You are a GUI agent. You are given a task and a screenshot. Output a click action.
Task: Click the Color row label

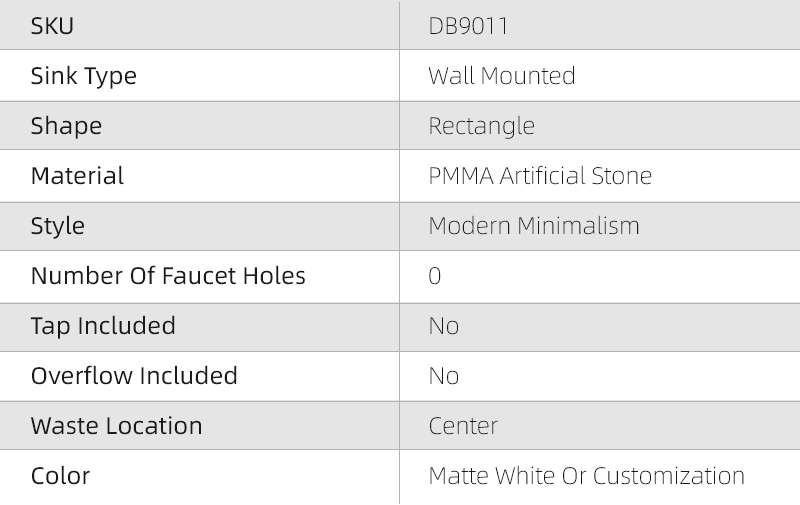tap(60, 476)
